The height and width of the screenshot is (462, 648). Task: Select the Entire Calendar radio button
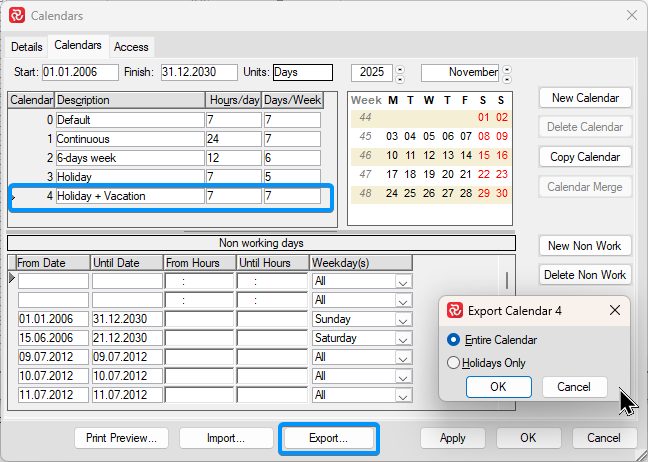coord(453,340)
